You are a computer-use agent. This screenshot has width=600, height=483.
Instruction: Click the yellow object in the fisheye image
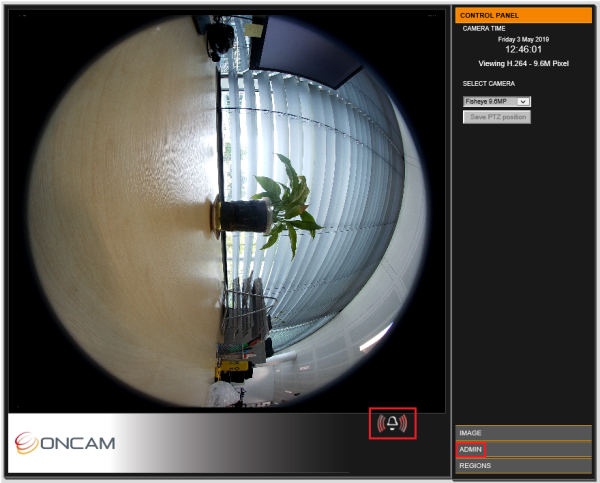[x=232, y=369]
